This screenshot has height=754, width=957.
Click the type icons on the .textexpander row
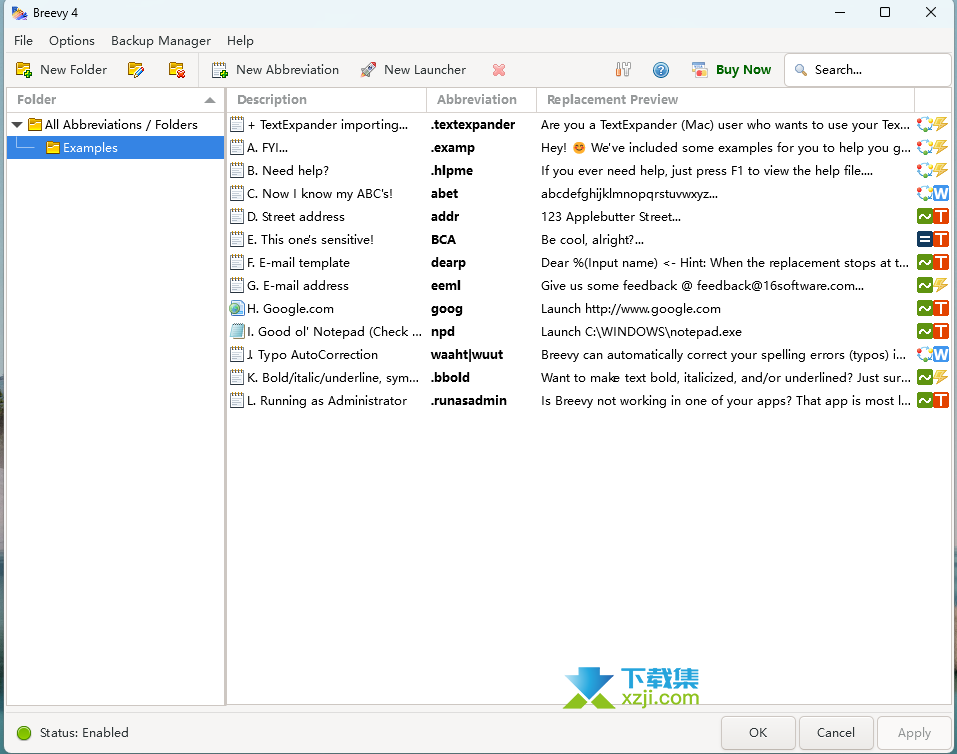[x=933, y=125]
